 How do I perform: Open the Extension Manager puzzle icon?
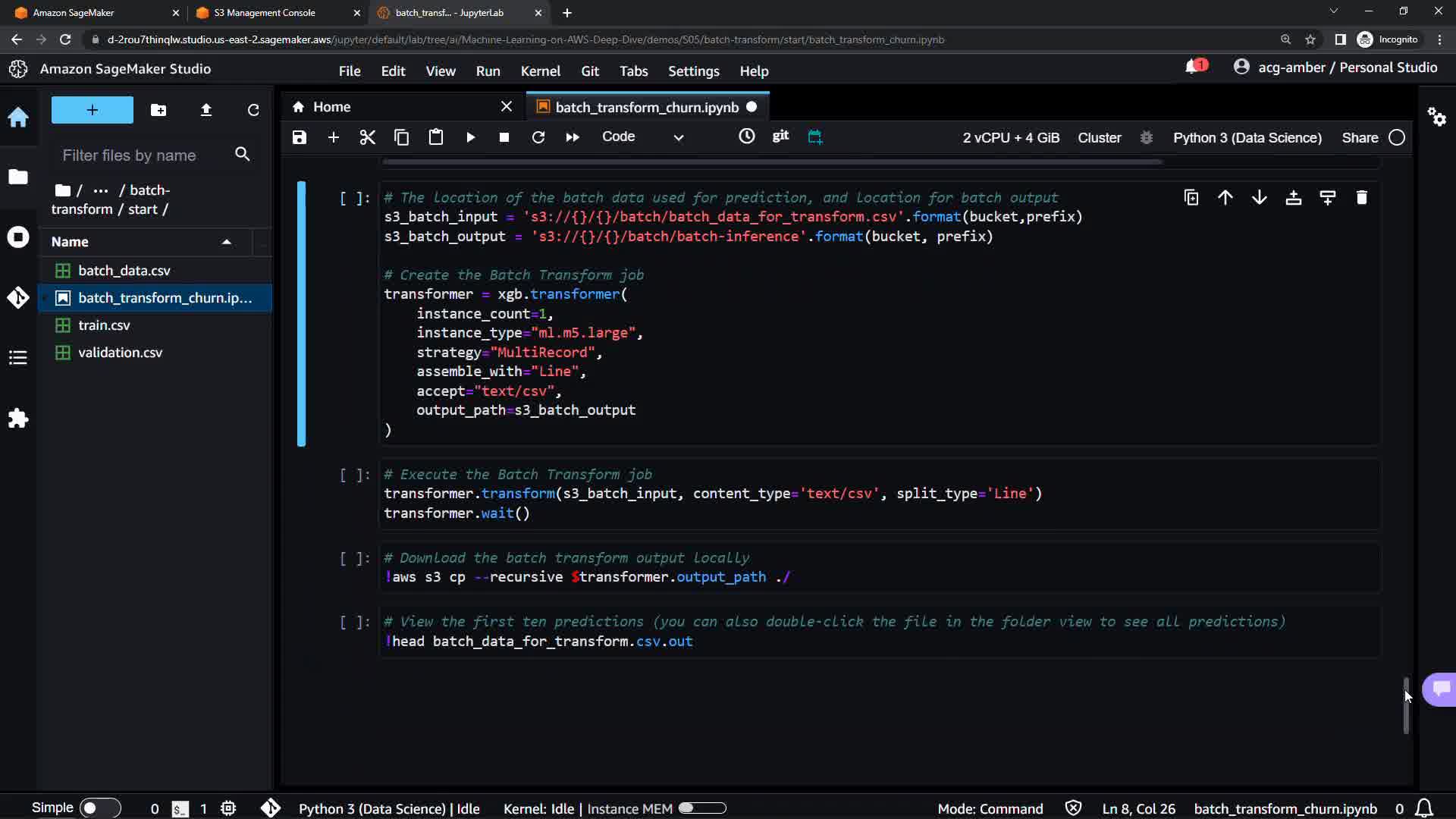pyautogui.click(x=18, y=419)
